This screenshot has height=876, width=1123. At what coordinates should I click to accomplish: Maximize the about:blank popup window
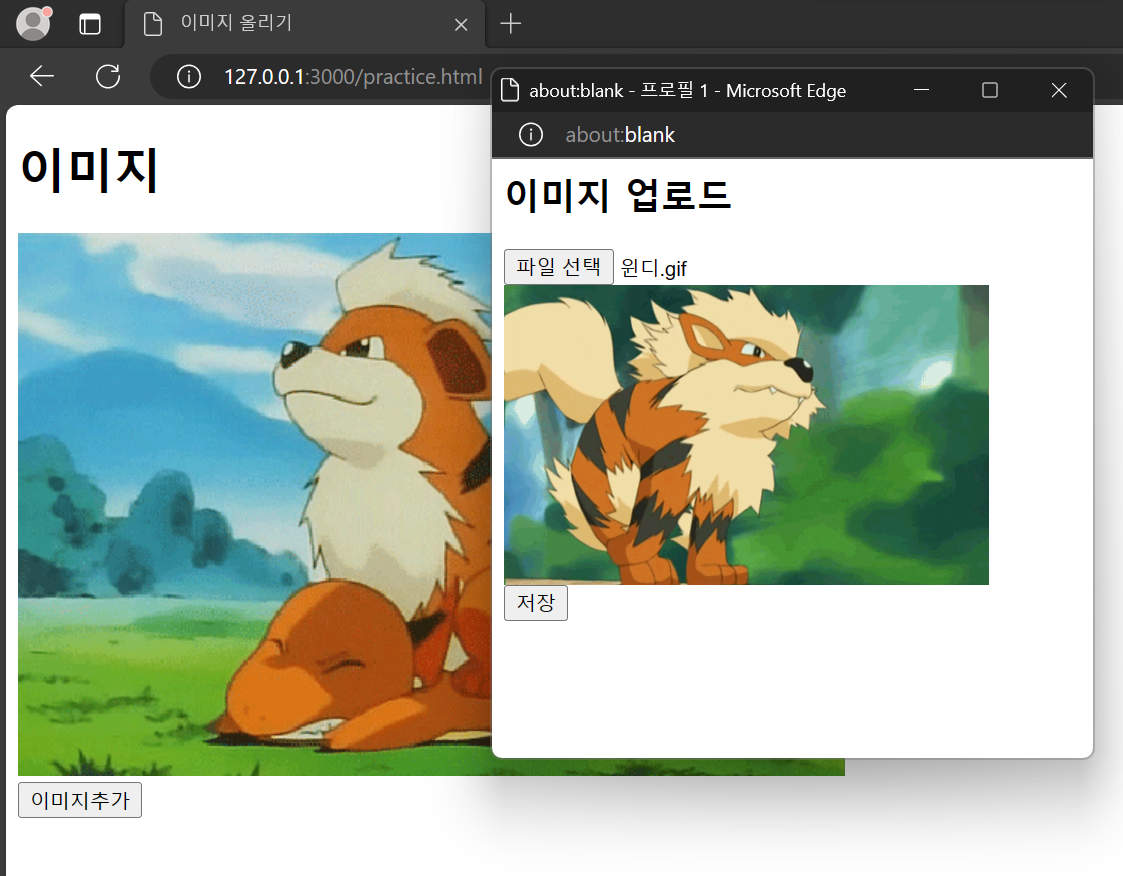point(990,90)
